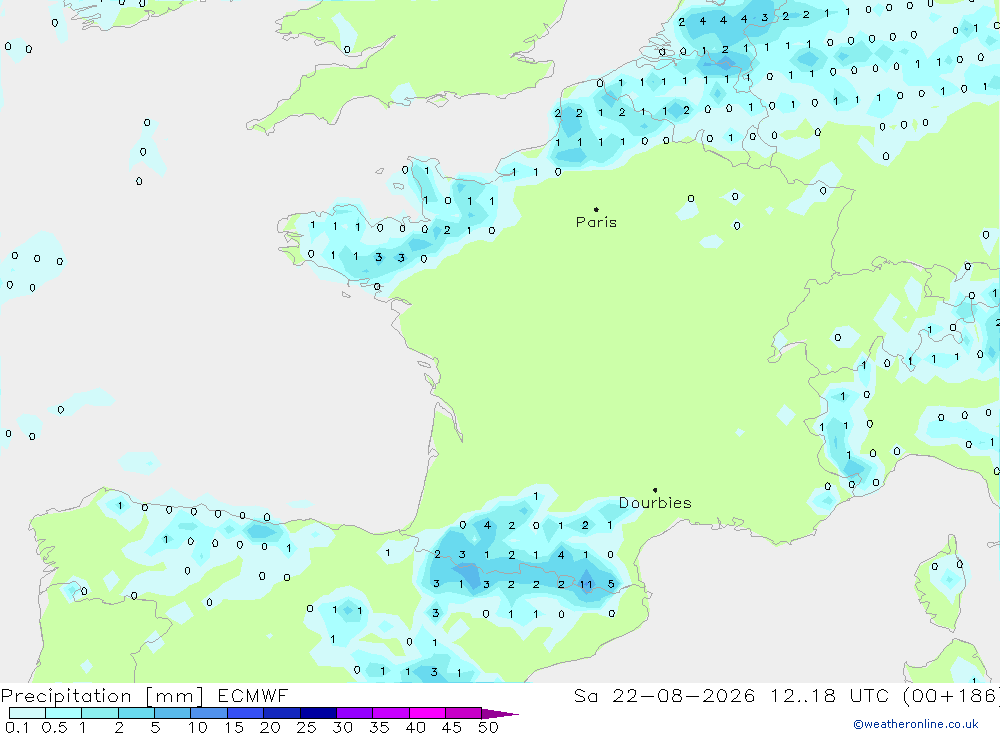Click the '0.5' legend scale label
The image size is (1000, 733).
(x=54, y=727)
